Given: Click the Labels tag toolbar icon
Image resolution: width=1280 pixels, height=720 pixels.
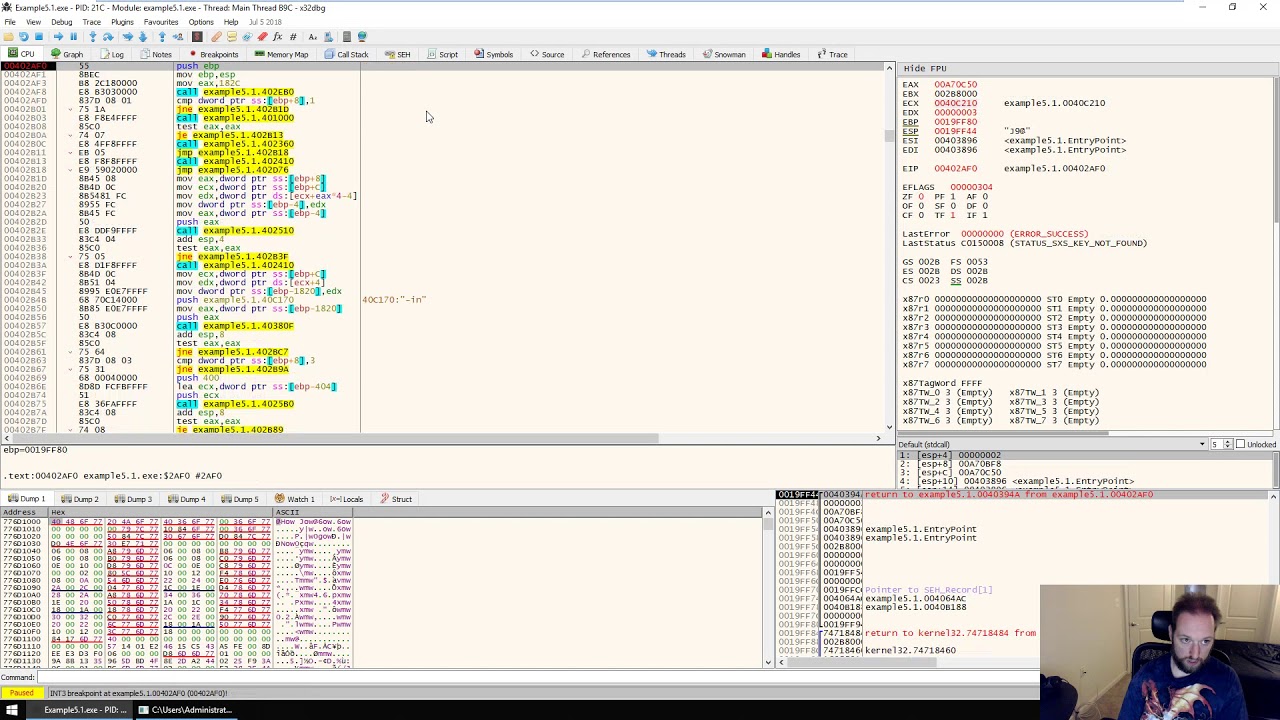Looking at the screenshot, I should (246, 36).
